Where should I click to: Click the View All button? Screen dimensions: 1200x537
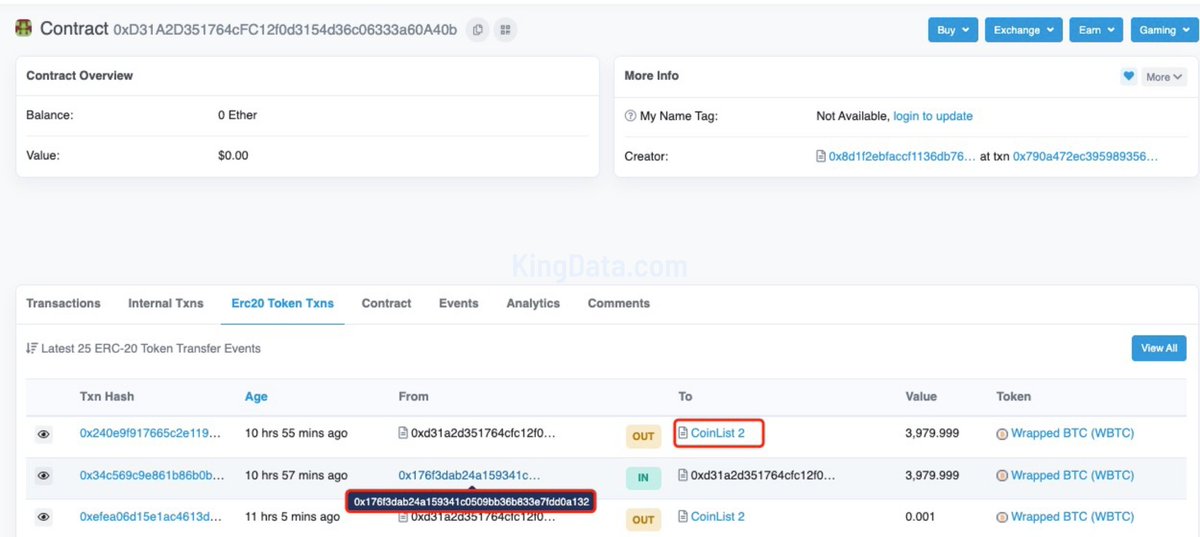coord(1159,348)
